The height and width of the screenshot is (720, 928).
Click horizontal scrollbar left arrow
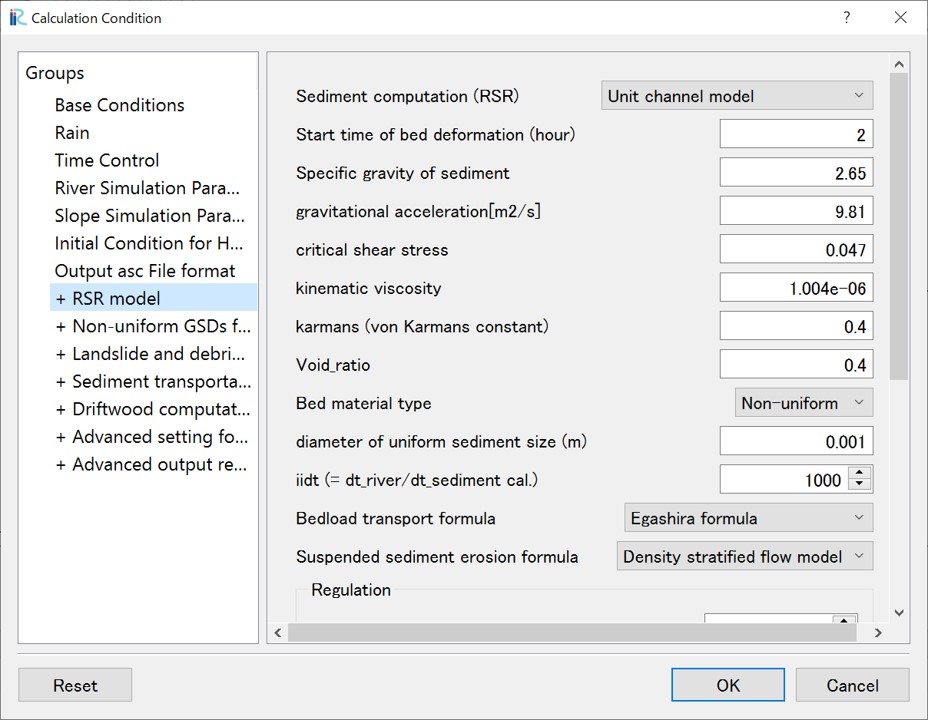click(x=278, y=632)
